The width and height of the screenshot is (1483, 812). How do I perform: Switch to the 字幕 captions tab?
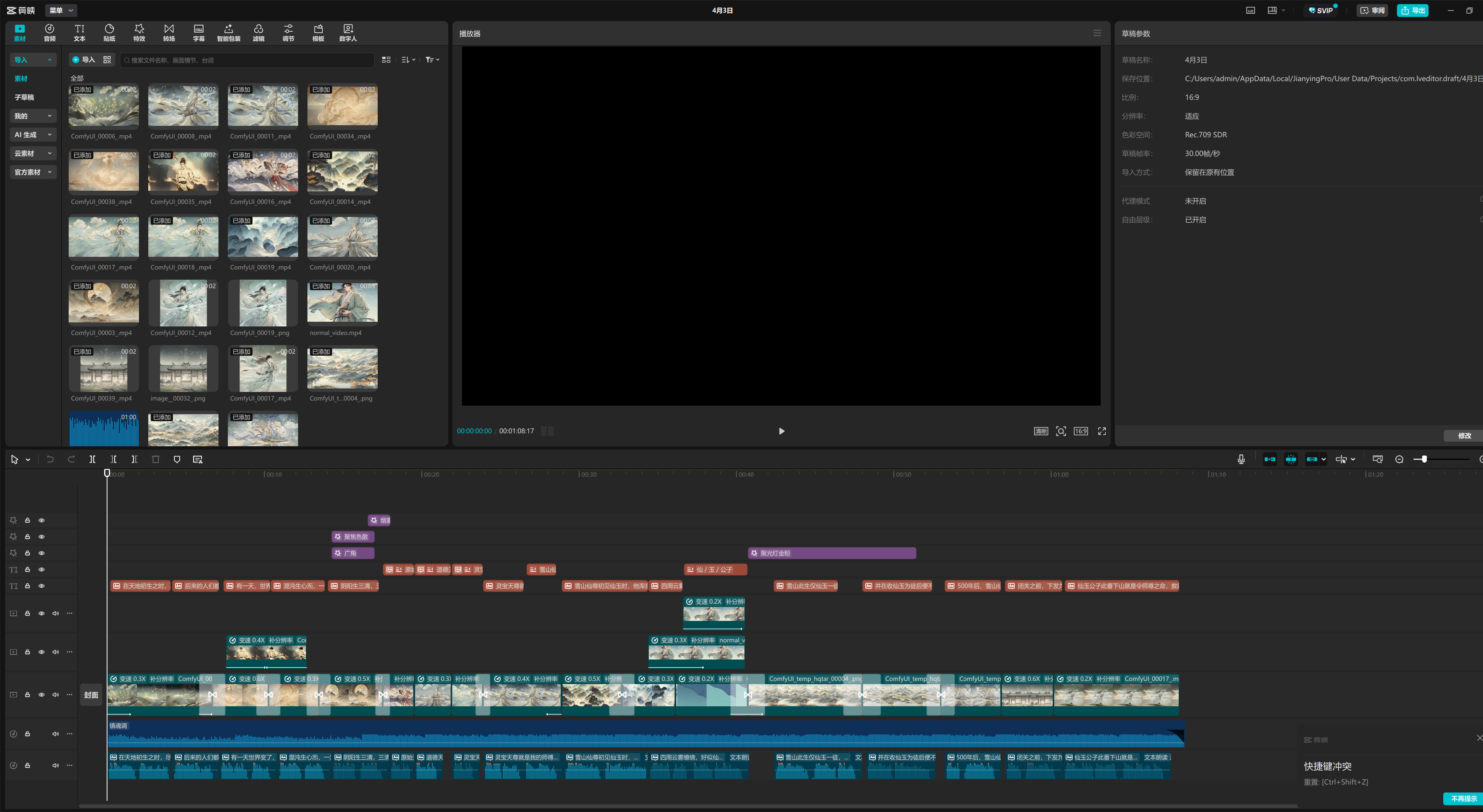tap(199, 33)
